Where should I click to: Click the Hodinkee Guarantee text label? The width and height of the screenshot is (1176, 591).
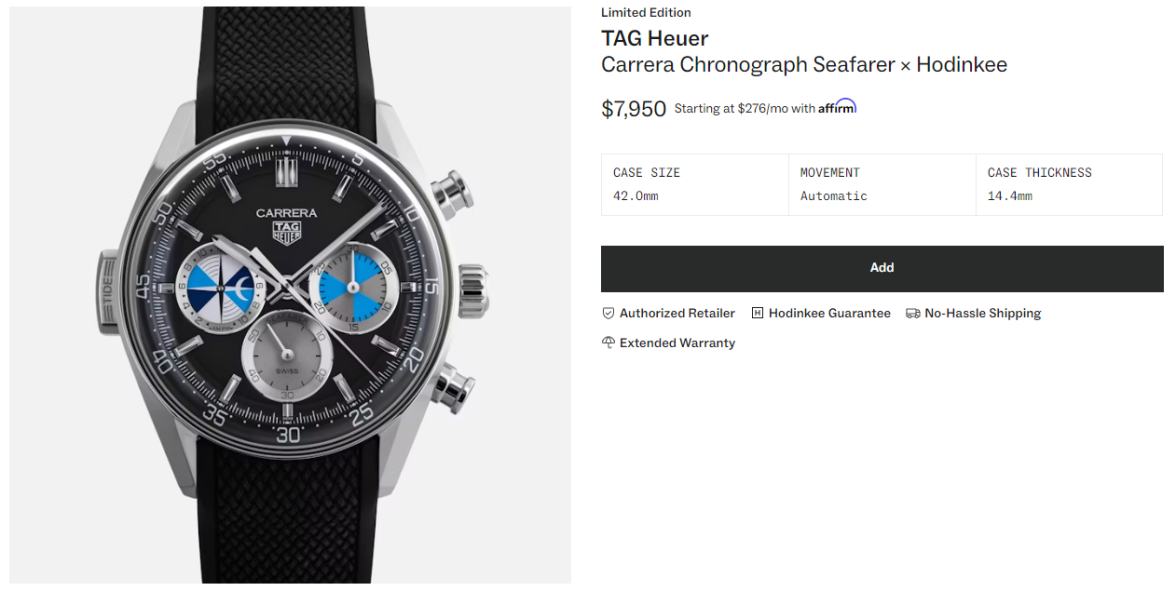click(x=829, y=313)
